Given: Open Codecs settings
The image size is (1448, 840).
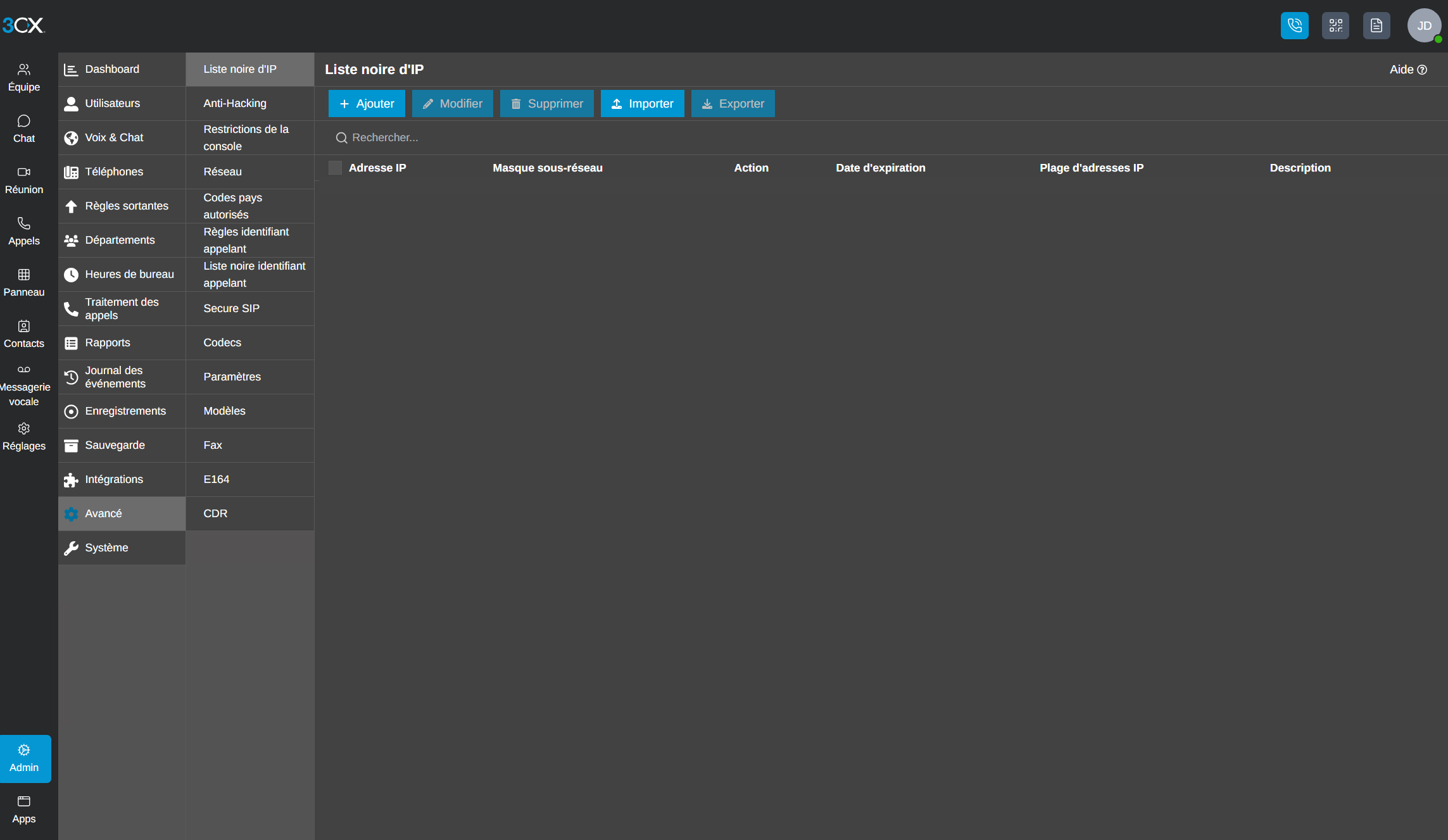Looking at the screenshot, I should tap(250, 343).
